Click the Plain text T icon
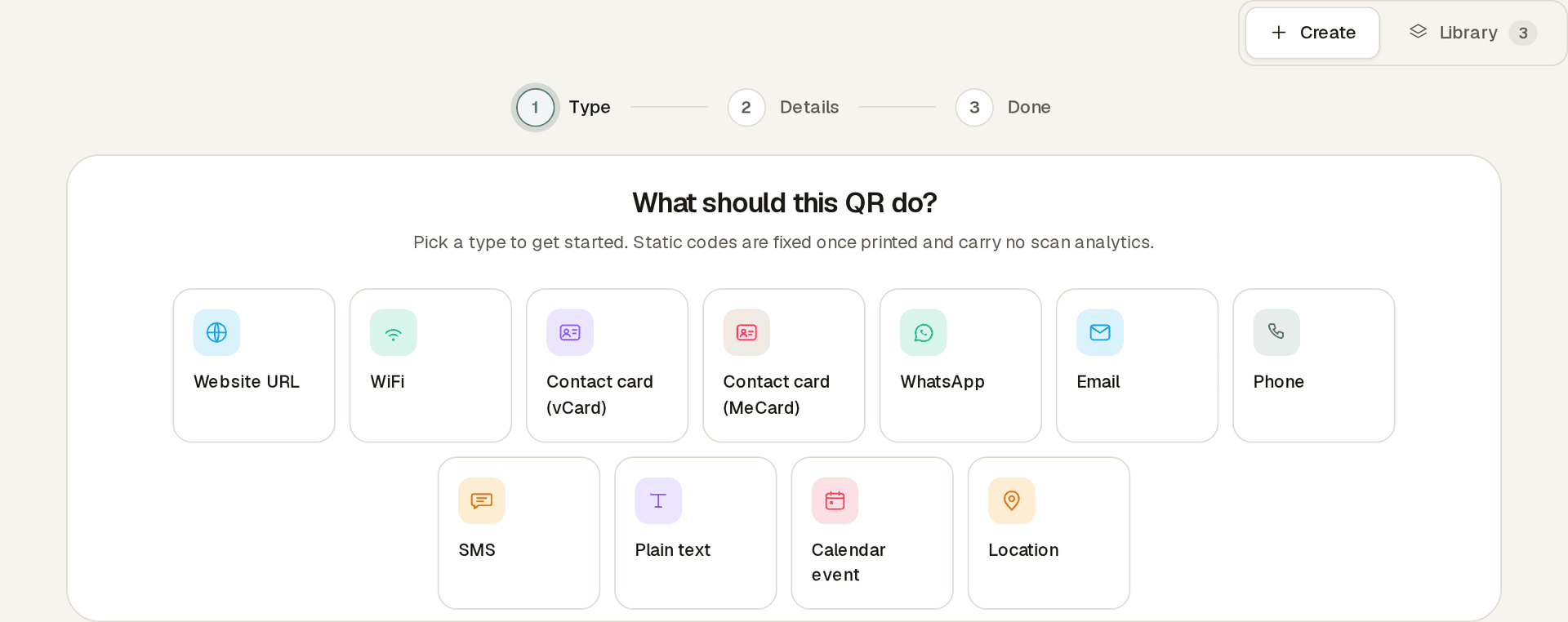 (x=658, y=500)
